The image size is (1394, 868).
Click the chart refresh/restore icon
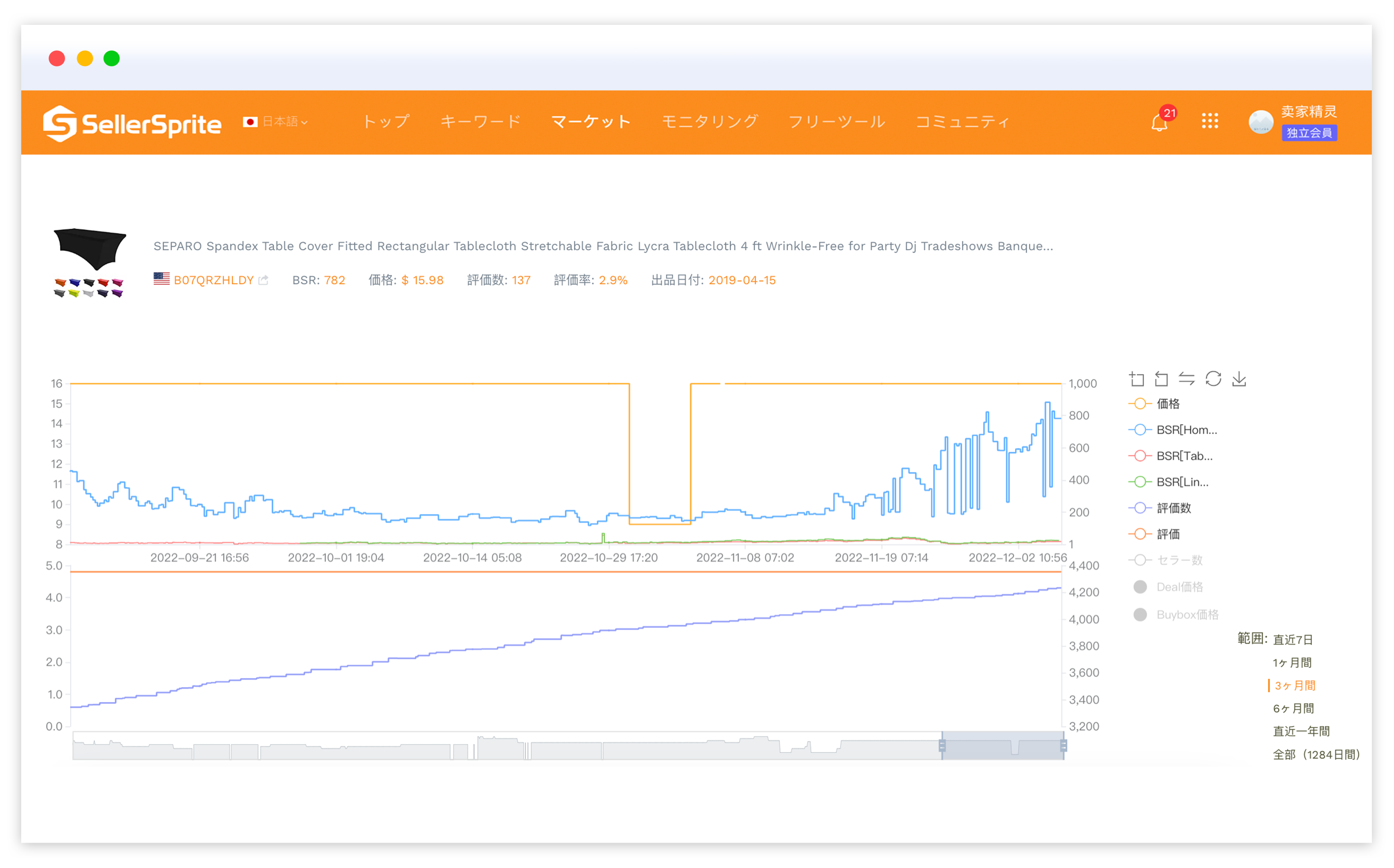pos(1213,379)
